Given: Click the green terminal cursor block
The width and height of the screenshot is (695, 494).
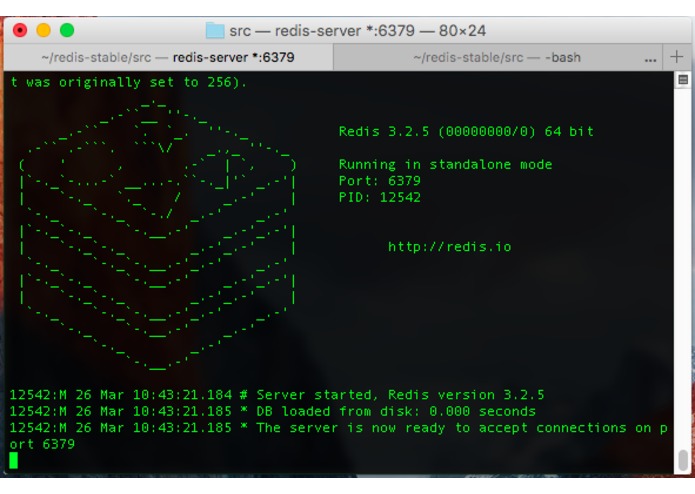Looking at the screenshot, I should point(14,460).
